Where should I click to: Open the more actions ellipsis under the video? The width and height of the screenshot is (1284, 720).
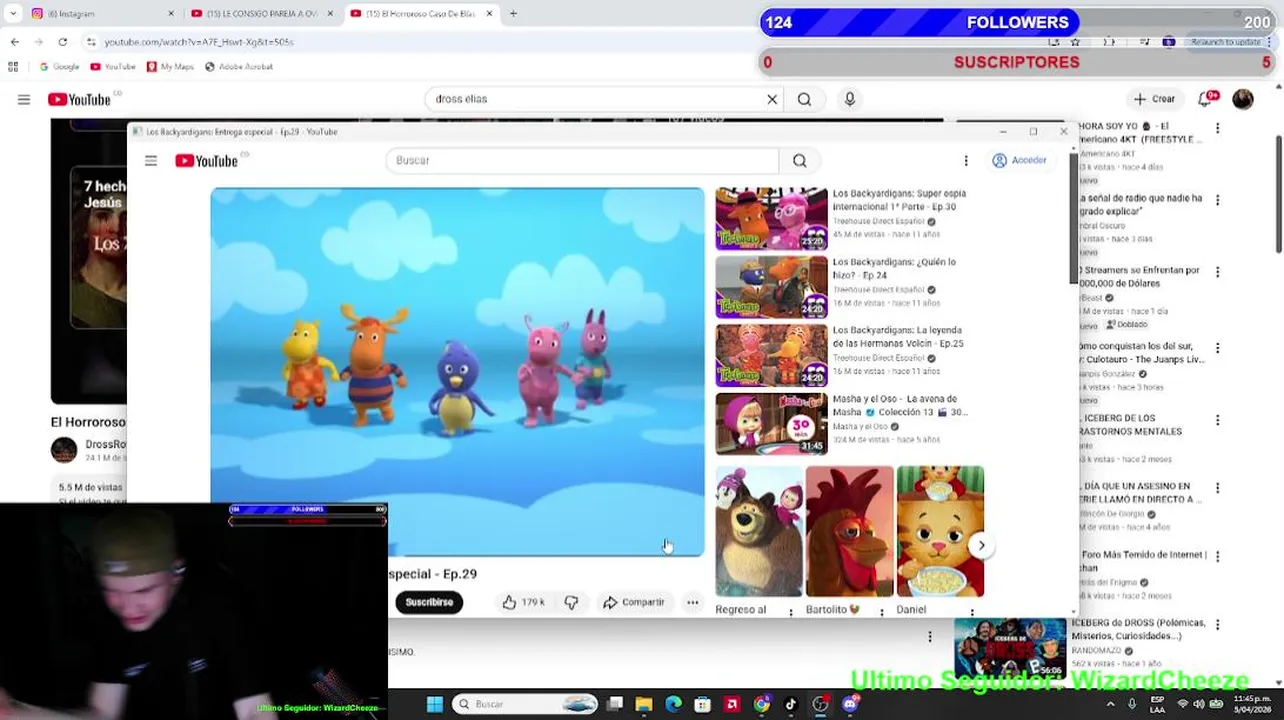point(692,602)
